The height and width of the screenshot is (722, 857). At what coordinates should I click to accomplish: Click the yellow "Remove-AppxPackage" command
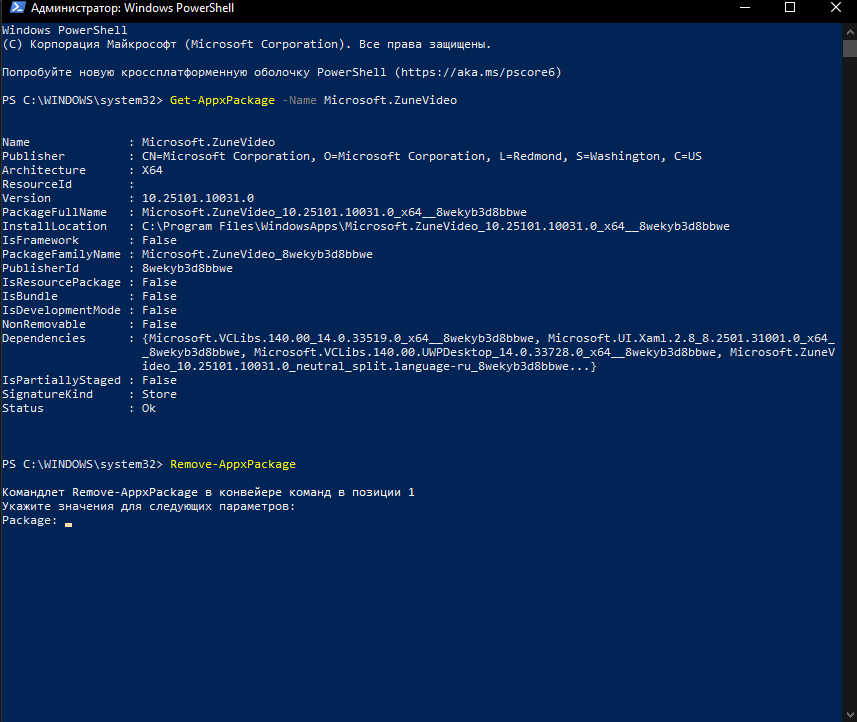pyautogui.click(x=233, y=464)
